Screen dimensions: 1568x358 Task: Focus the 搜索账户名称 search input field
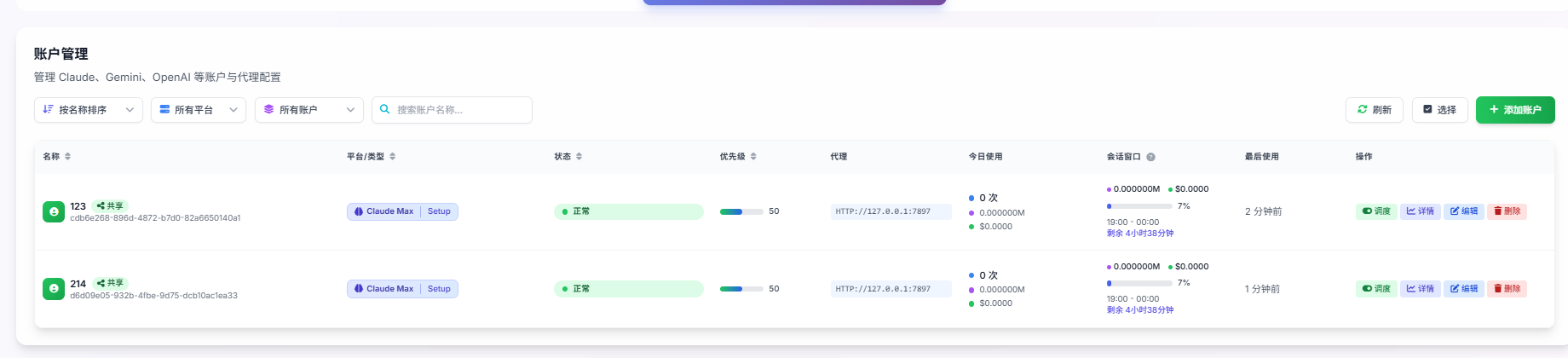[x=452, y=110]
